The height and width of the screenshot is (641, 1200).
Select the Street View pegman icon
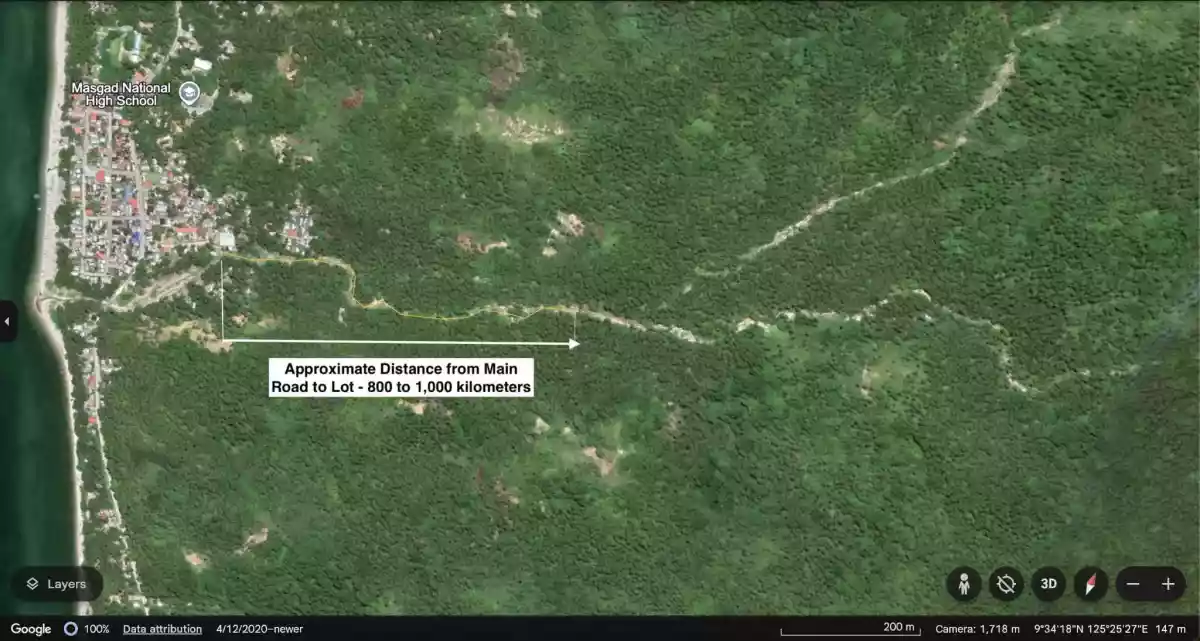click(964, 584)
